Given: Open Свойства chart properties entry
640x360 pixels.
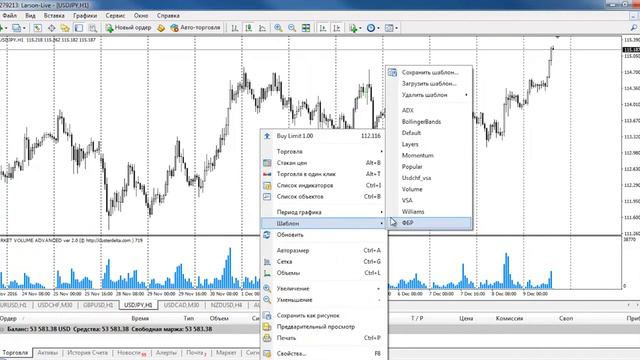Looking at the screenshot, I should point(324,353).
